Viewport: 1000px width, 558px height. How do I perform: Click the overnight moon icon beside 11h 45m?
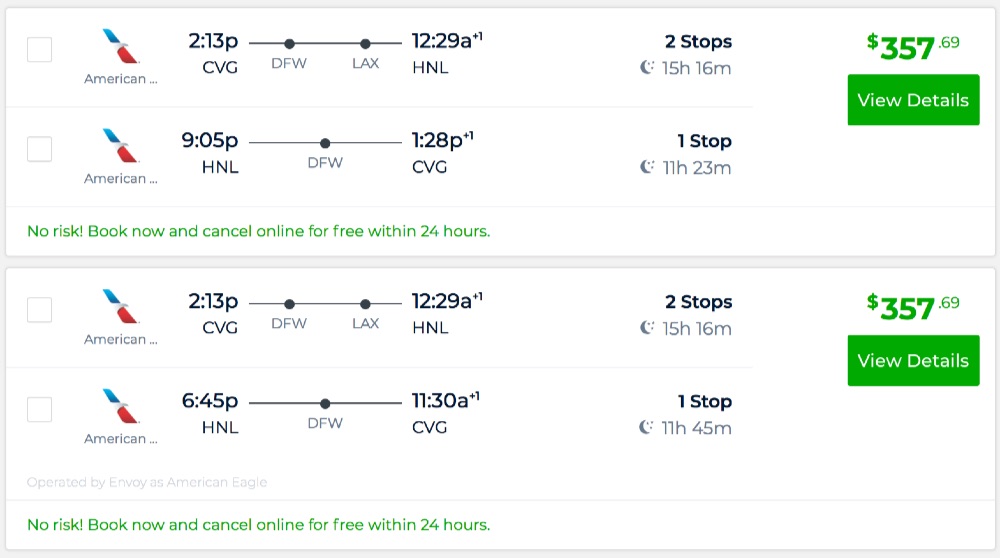click(647, 428)
